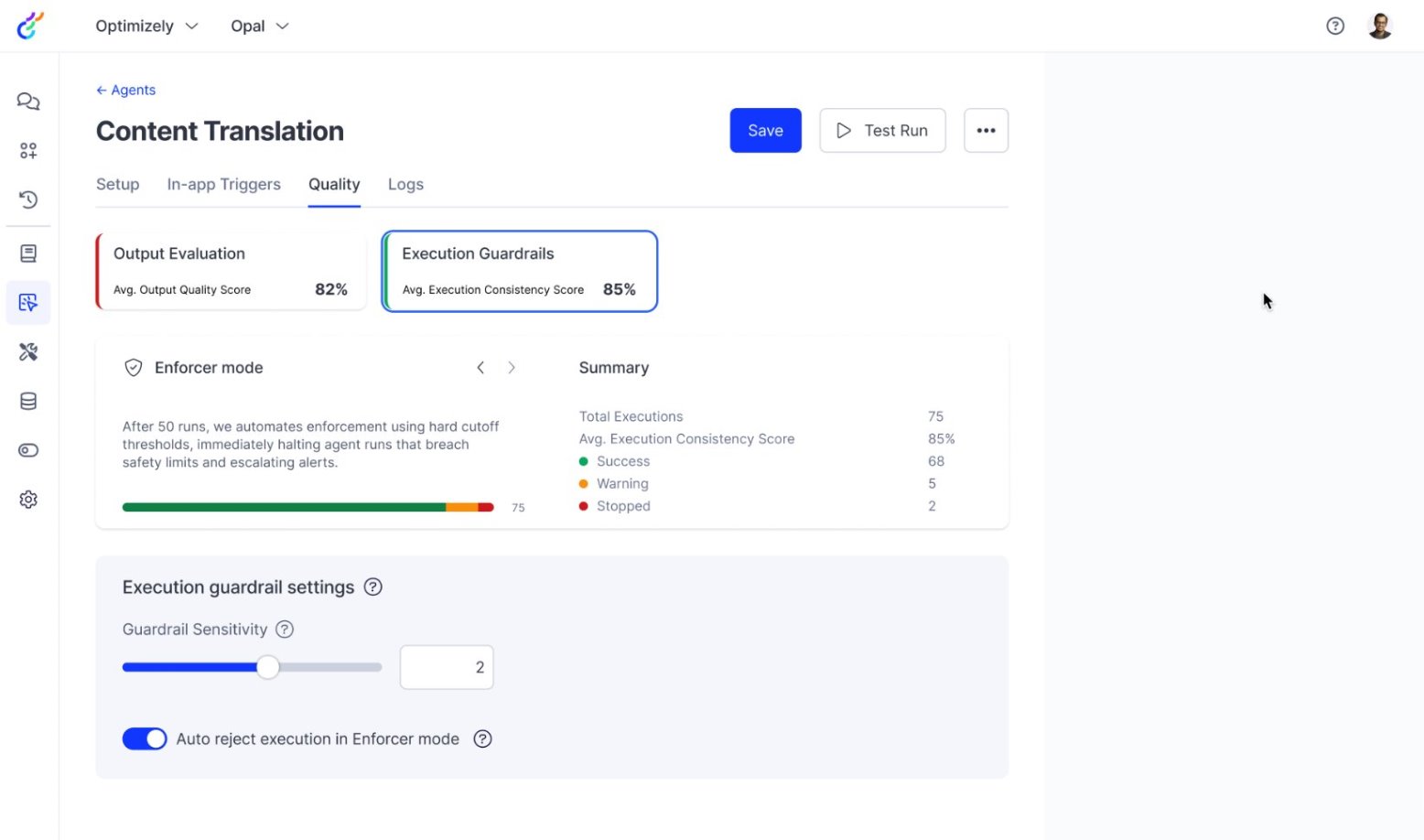Open history from the sidebar
The width and height of the screenshot is (1424, 840).
coord(27,199)
